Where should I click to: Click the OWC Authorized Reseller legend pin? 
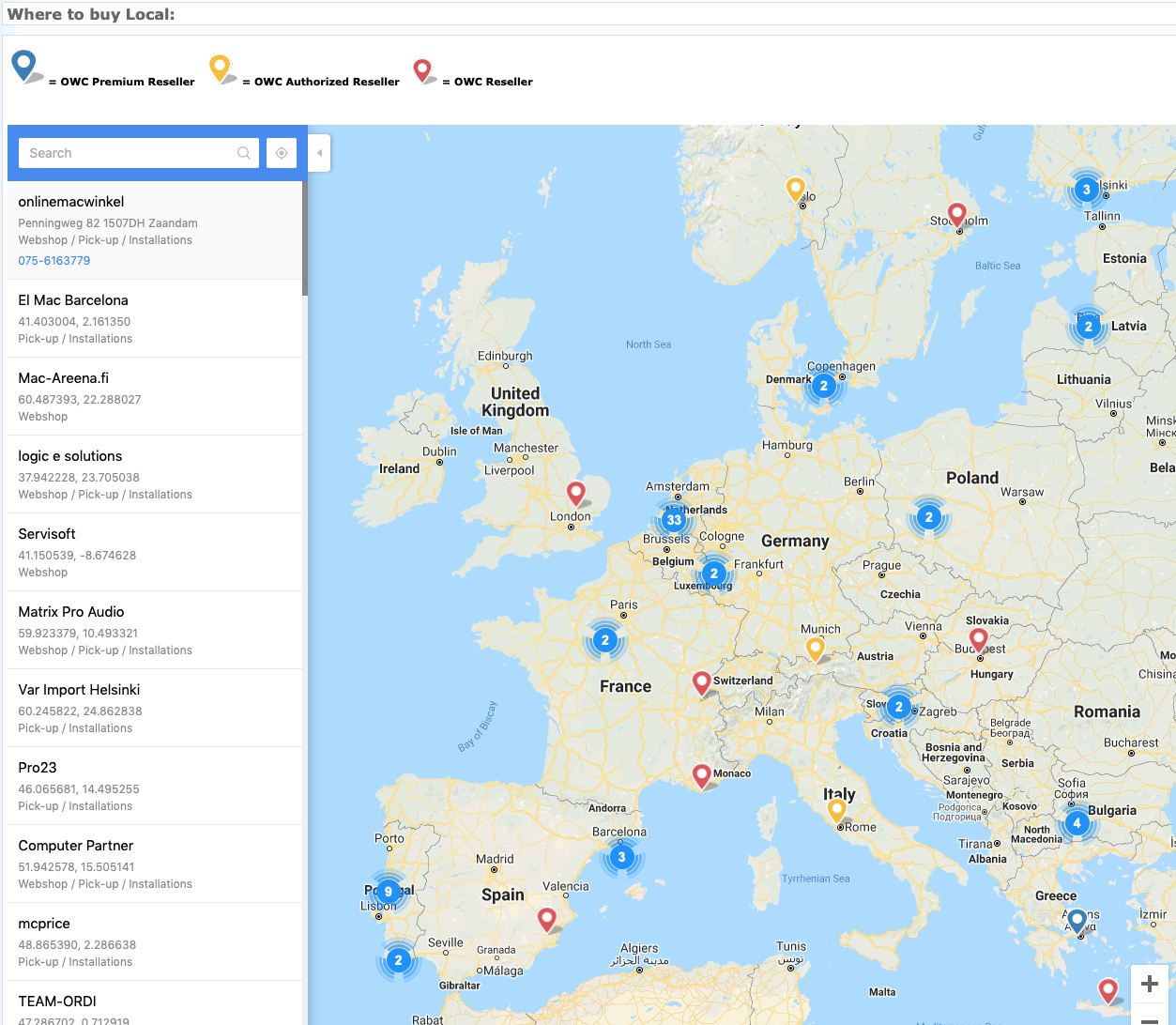221,70
